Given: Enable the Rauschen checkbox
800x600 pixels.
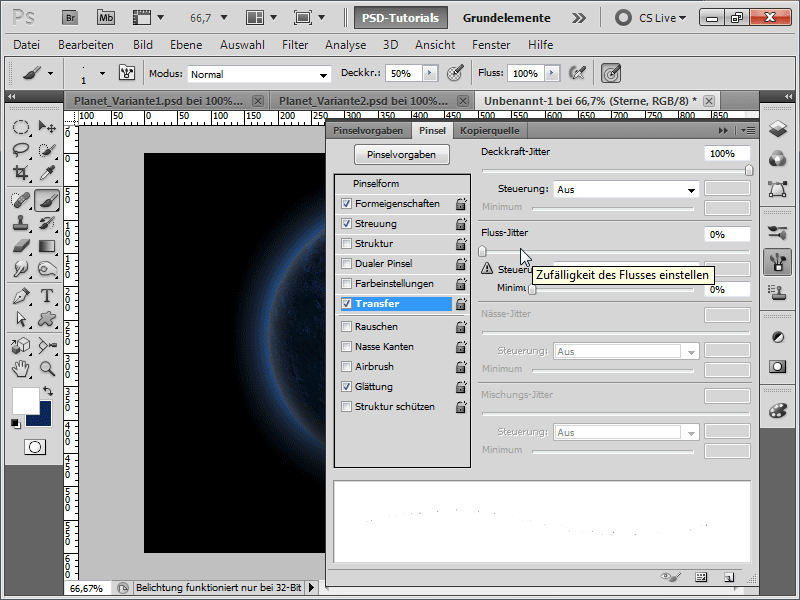Looking at the screenshot, I should (346, 327).
